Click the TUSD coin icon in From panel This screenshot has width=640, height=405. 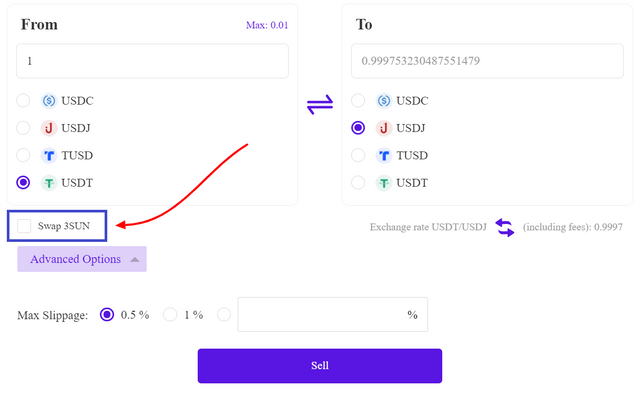[x=49, y=156]
